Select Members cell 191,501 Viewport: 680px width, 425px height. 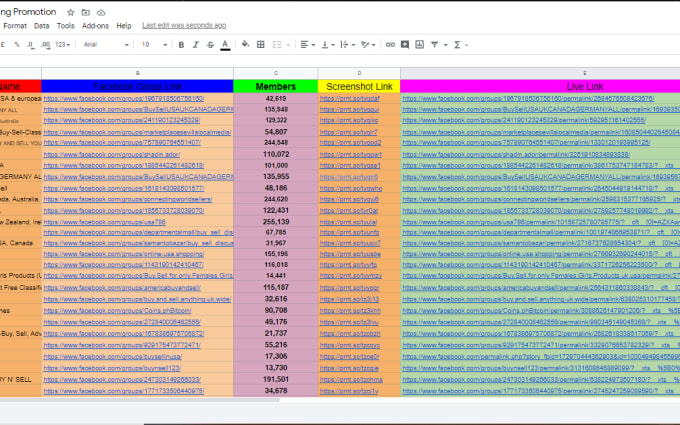[276, 379]
